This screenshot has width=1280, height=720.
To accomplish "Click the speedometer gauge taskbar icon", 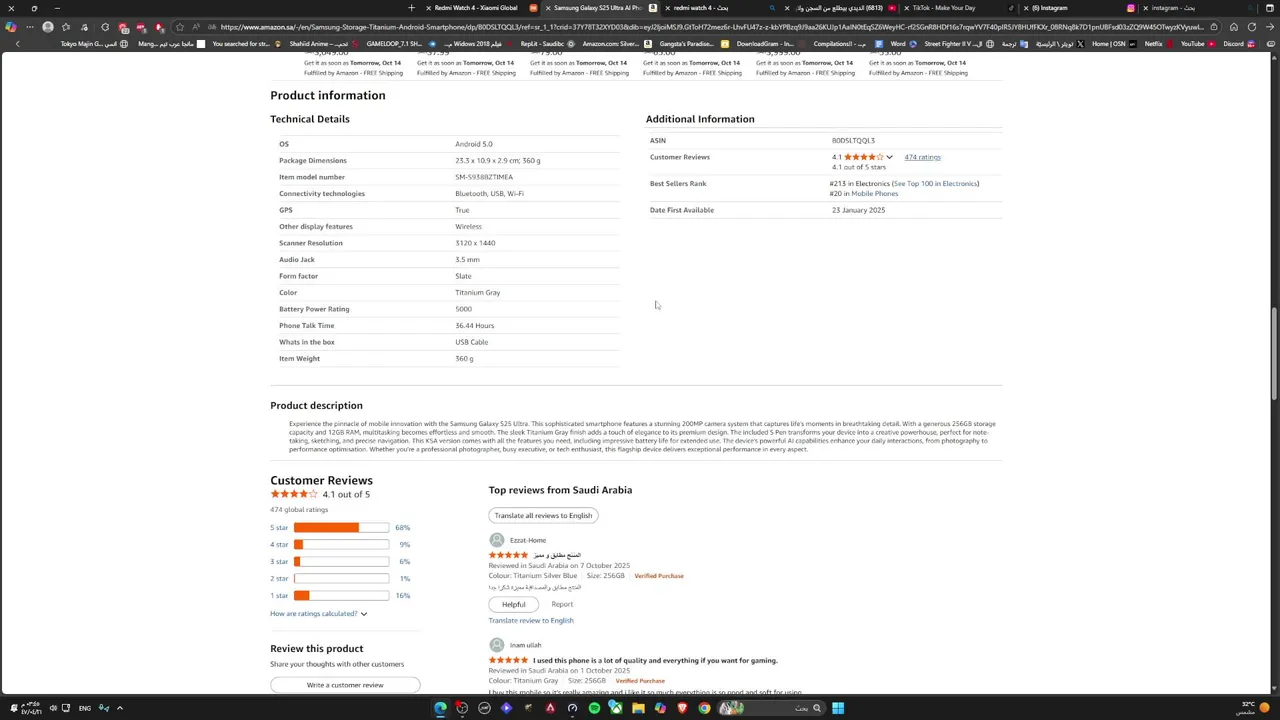I will (572, 708).
